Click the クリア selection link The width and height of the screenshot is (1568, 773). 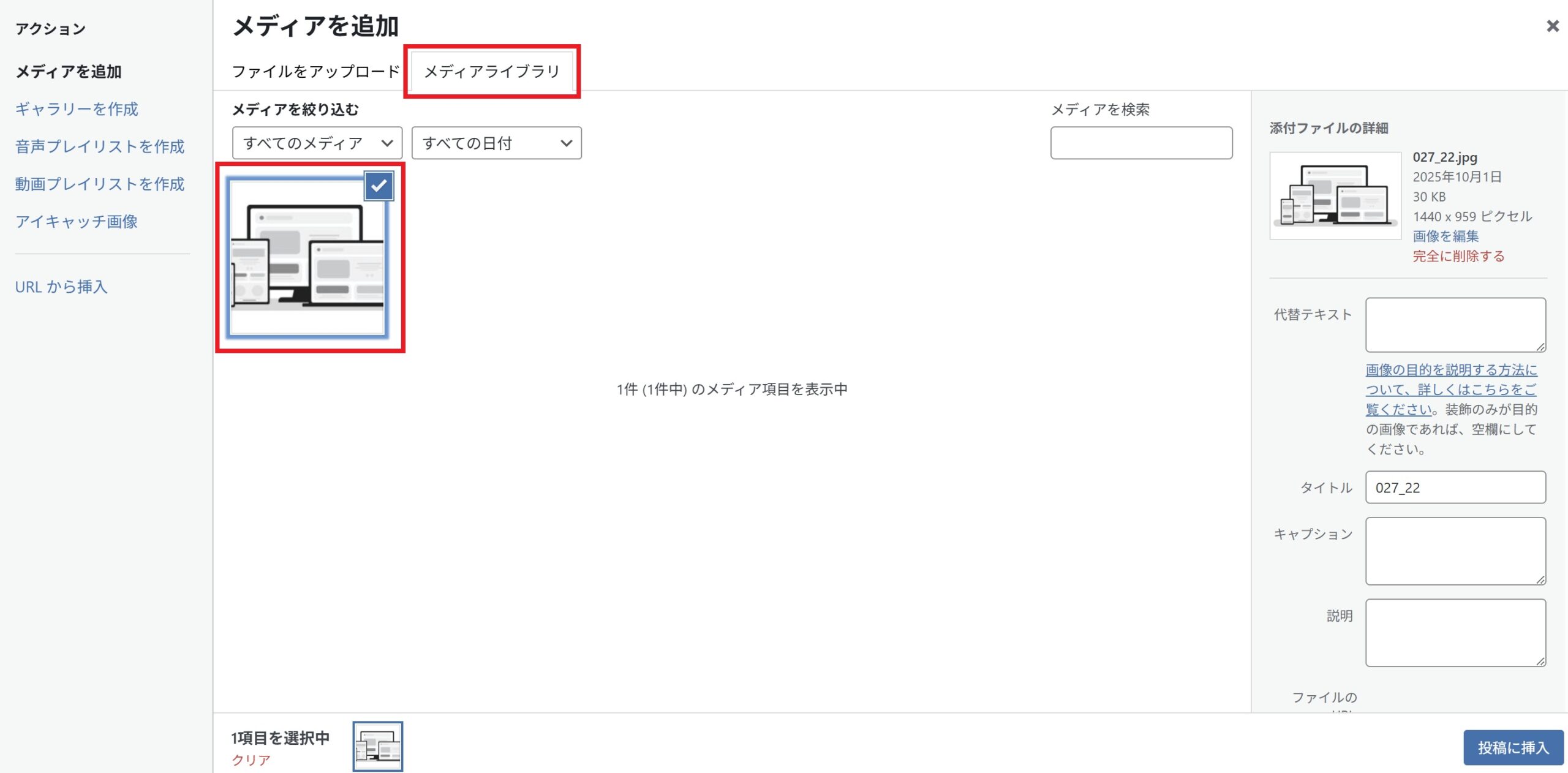251,760
